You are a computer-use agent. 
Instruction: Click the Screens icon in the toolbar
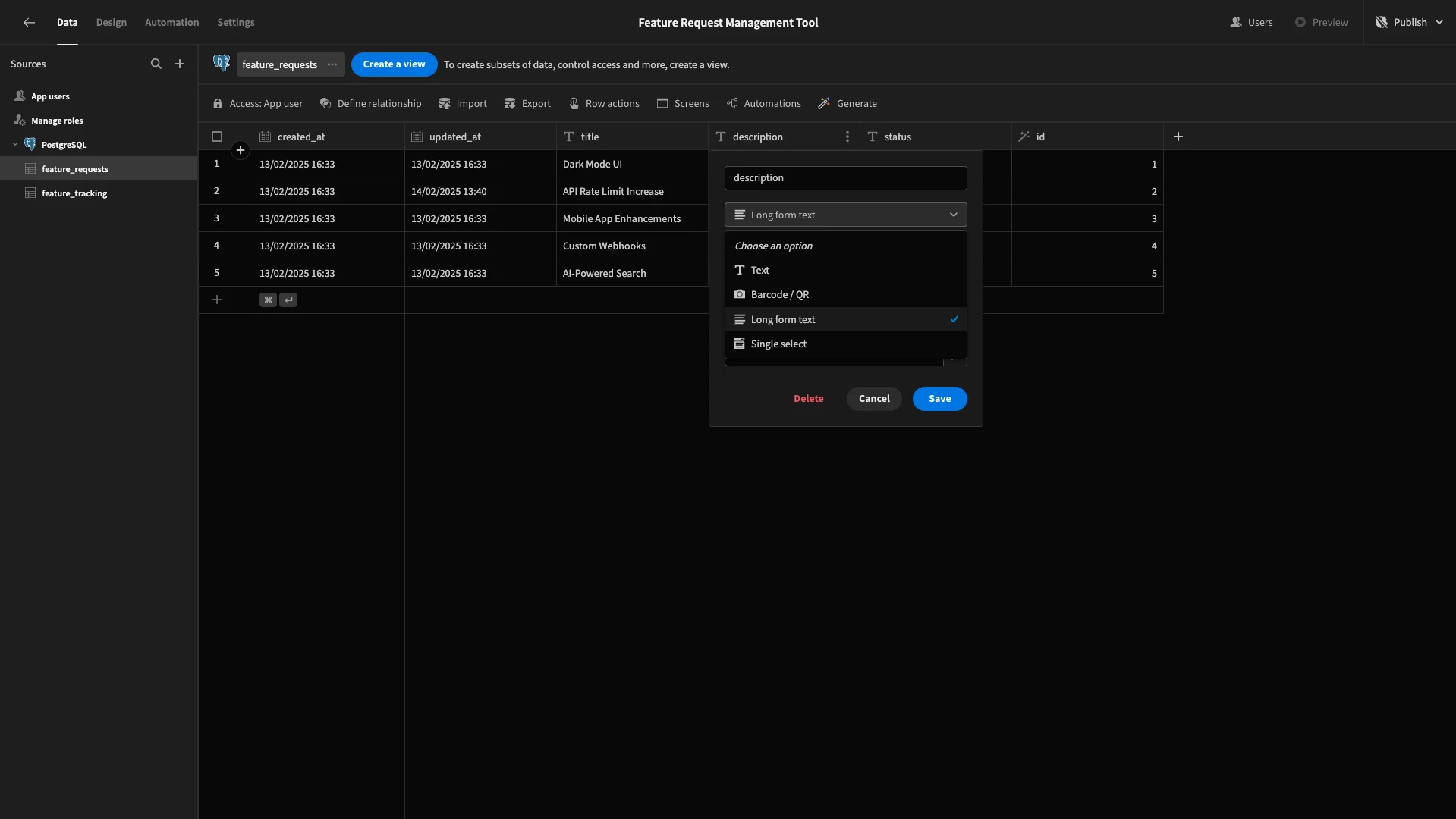click(662, 104)
